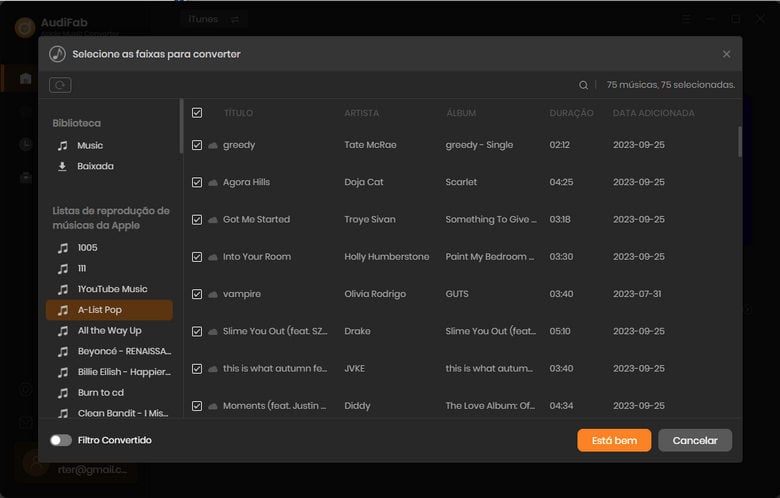The height and width of the screenshot is (498, 780).
Task: Click the cloud icon next to greedy
Action: point(213,145)
